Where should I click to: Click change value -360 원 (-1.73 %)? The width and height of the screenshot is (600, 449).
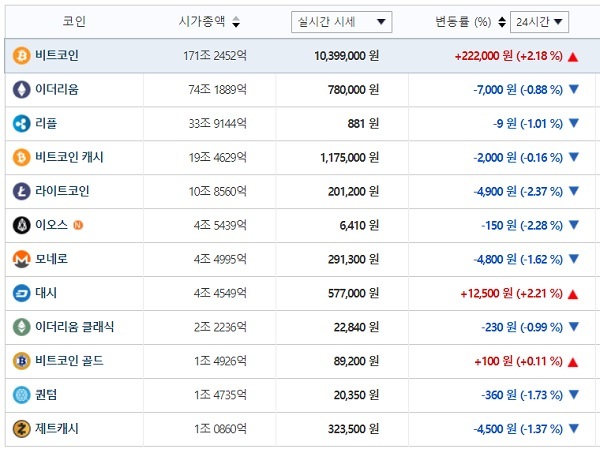(522, 395)
